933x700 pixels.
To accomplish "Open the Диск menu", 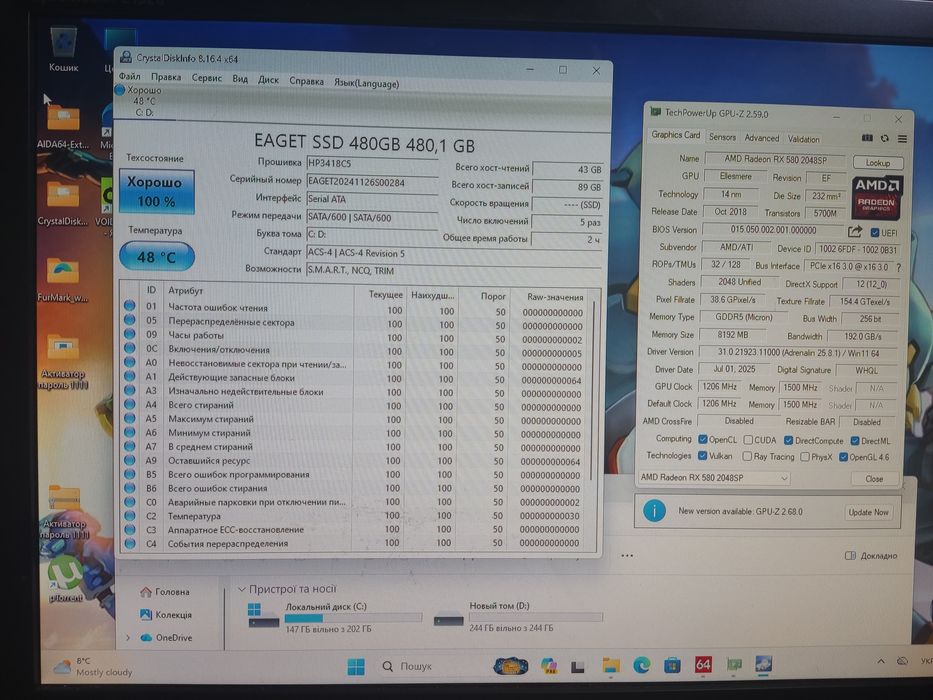I will click(x=268, y=80).
